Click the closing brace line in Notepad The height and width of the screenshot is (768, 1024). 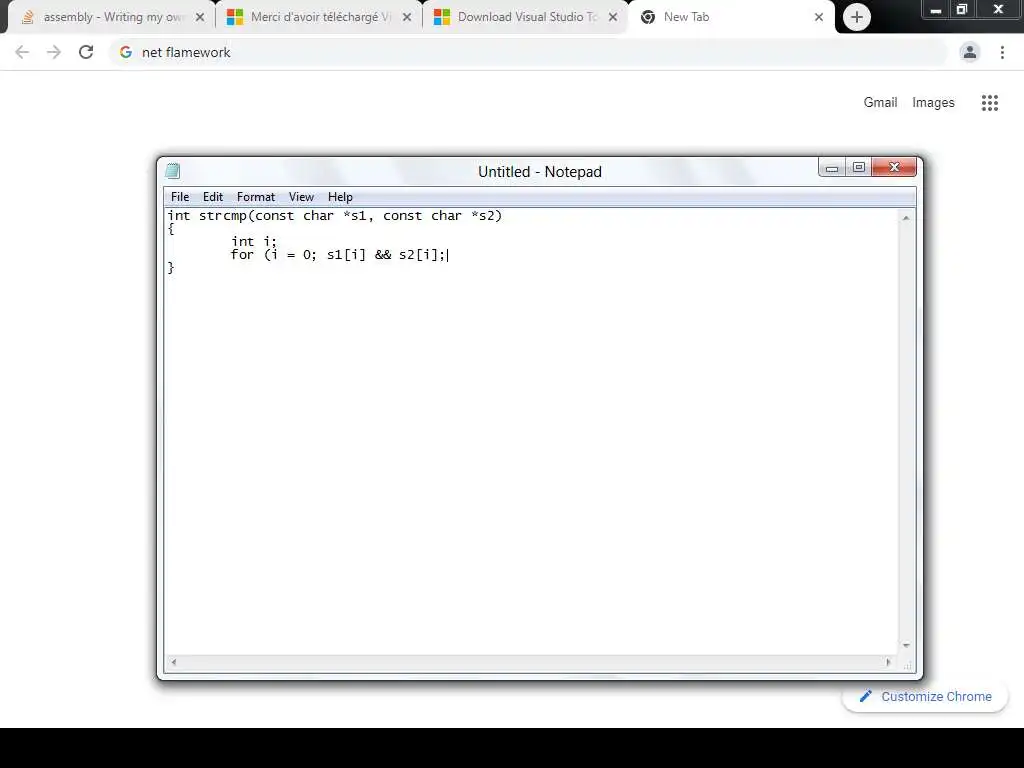click(171, 268)
